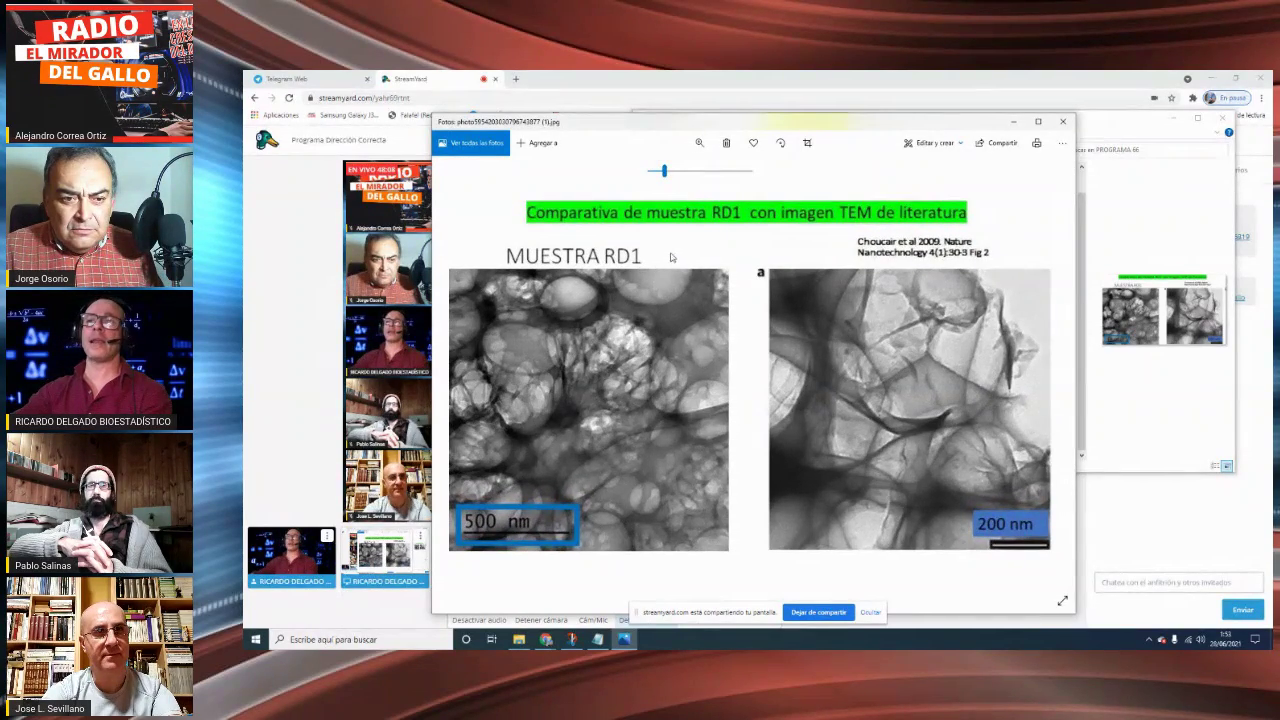The width and height of the screenshot is (1280, 720).
Task: Click the zoom magnifier icon in Photos
Action: pyautogui.click(x=699, y=143)
